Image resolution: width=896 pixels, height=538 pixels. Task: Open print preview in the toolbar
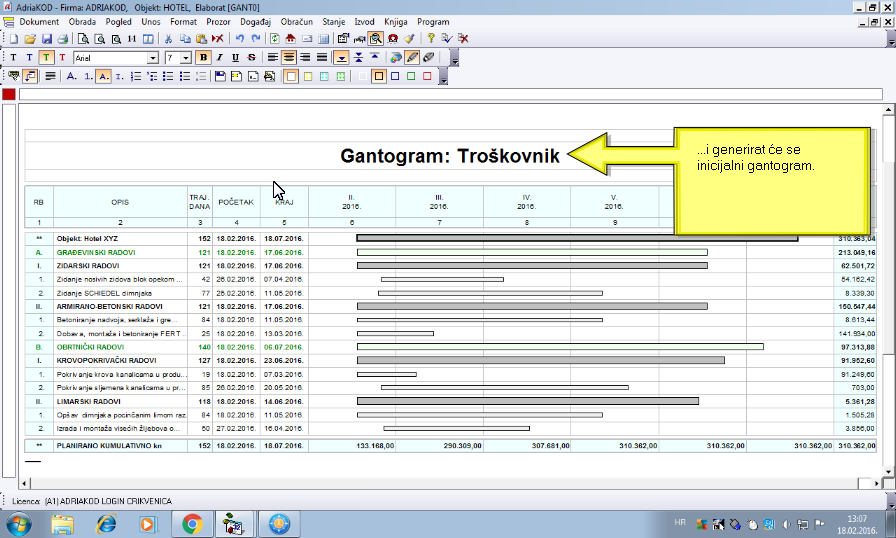83,39
